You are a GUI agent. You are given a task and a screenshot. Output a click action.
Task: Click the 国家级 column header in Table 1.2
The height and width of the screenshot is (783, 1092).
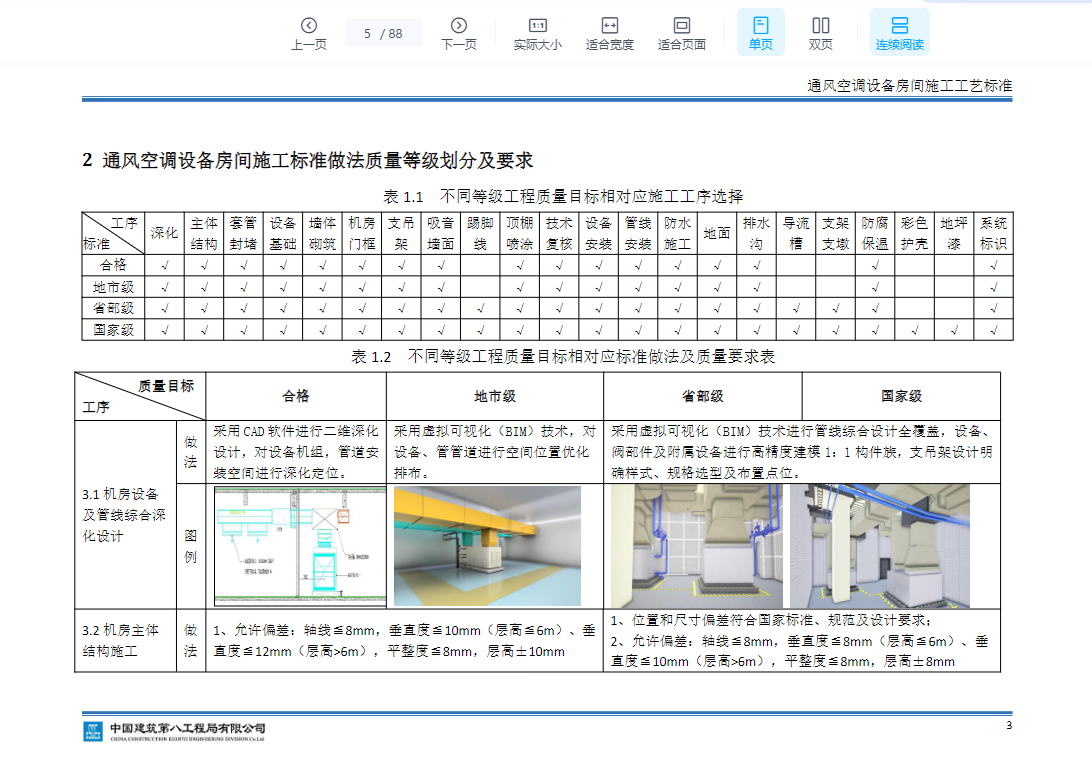(900, 396)
